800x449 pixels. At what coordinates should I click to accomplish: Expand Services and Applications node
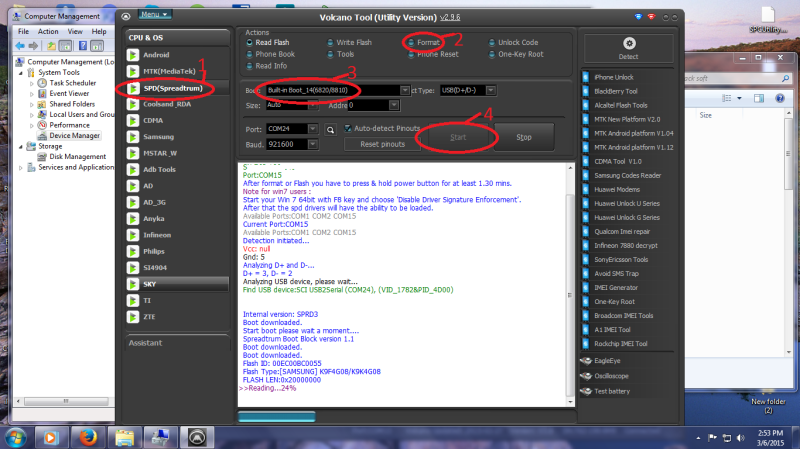(21, 167)
